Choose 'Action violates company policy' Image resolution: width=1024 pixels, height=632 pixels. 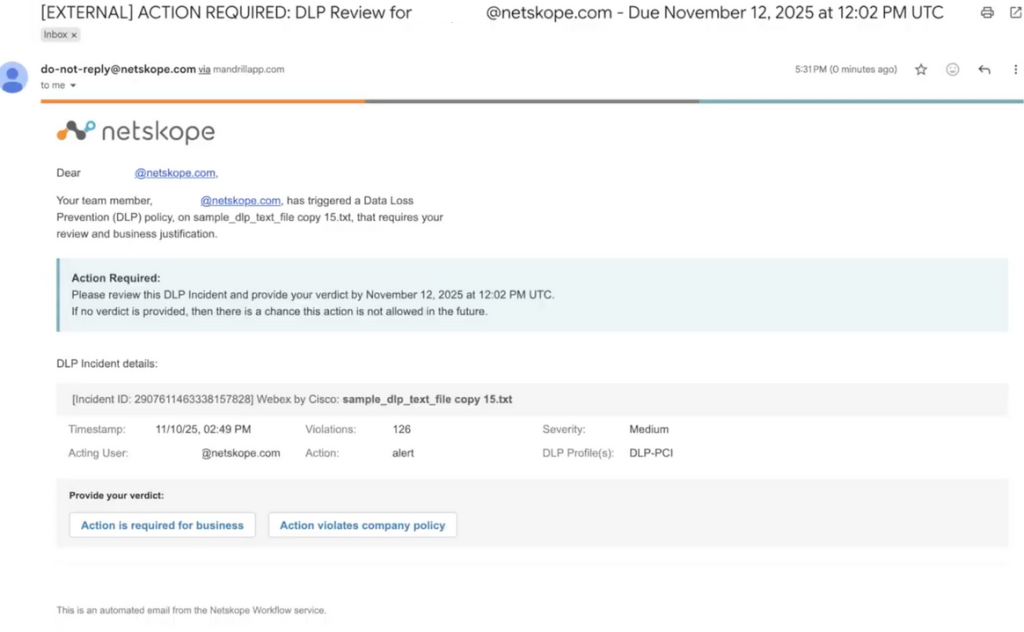pyautogui.click(x=362, y=525)
